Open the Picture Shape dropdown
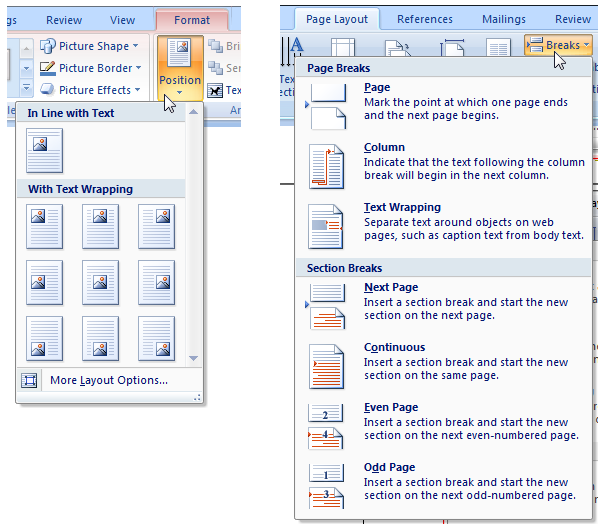605x524 pixels. click(x=89, y=46)
